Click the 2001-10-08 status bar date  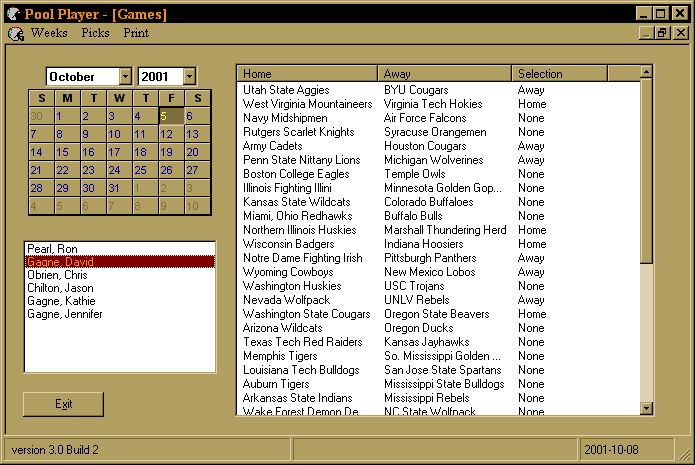coord(611,450)
